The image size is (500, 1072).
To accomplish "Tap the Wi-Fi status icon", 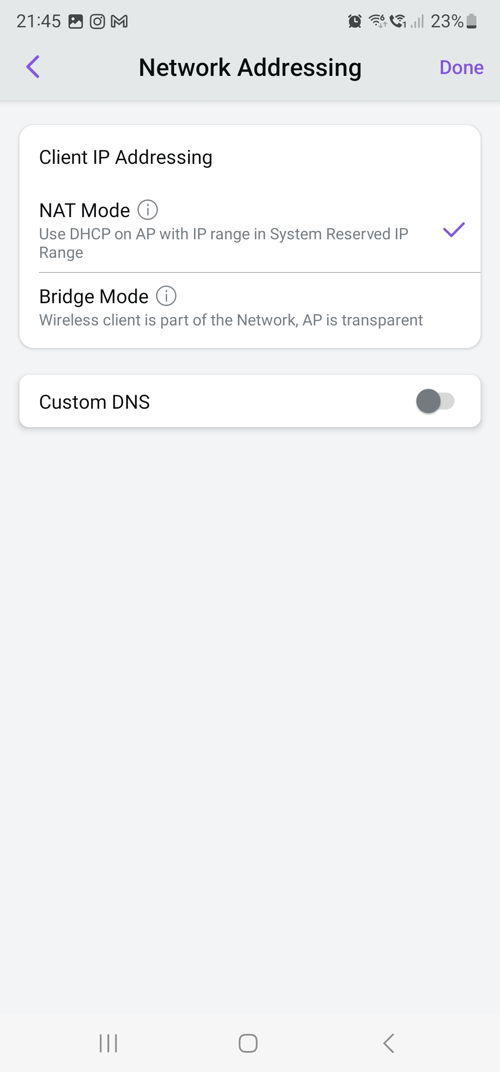I will point(377,22).
